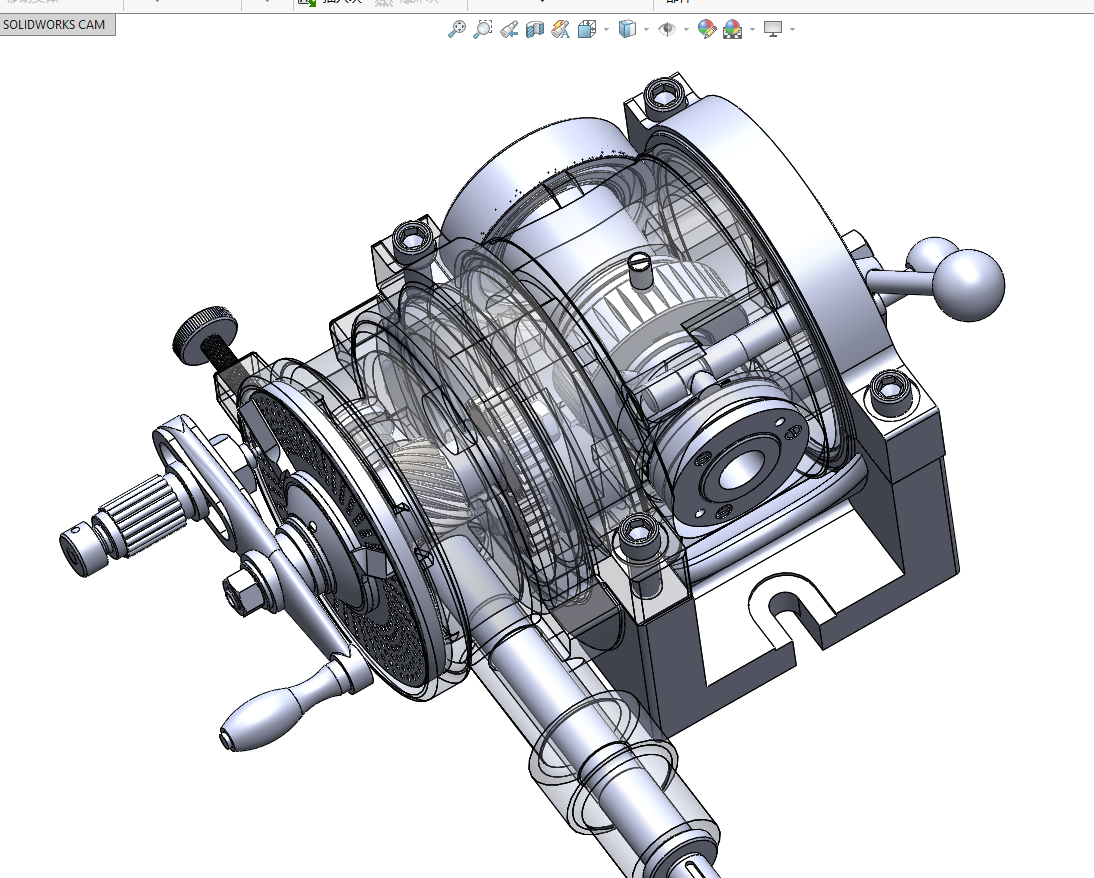The width and height of the screenshot is (1094, 878).
Task: Click the View Settings monitor icon
Action: (x=772, y=29)
